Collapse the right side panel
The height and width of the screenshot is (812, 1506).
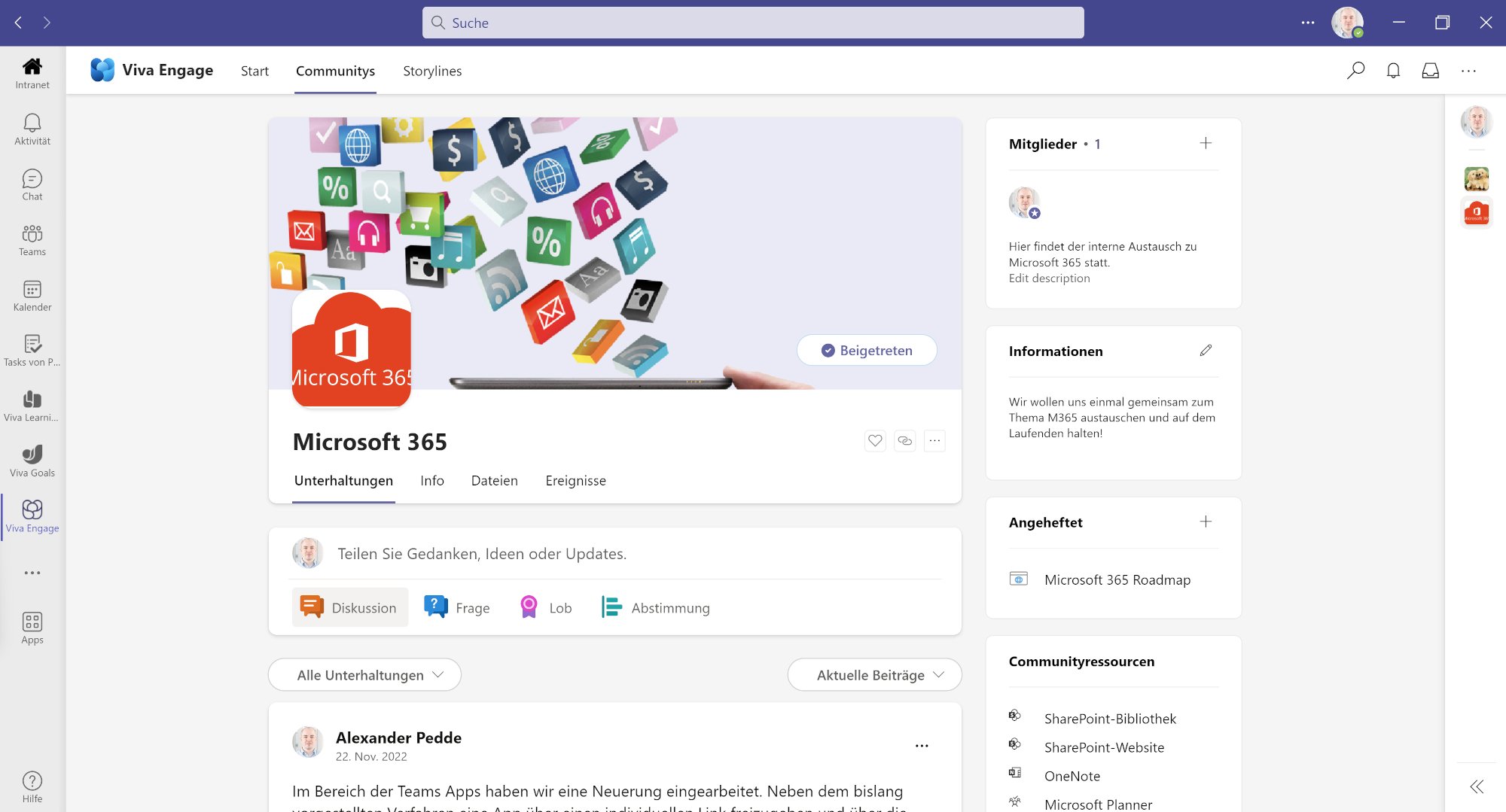click(1477, 786)
